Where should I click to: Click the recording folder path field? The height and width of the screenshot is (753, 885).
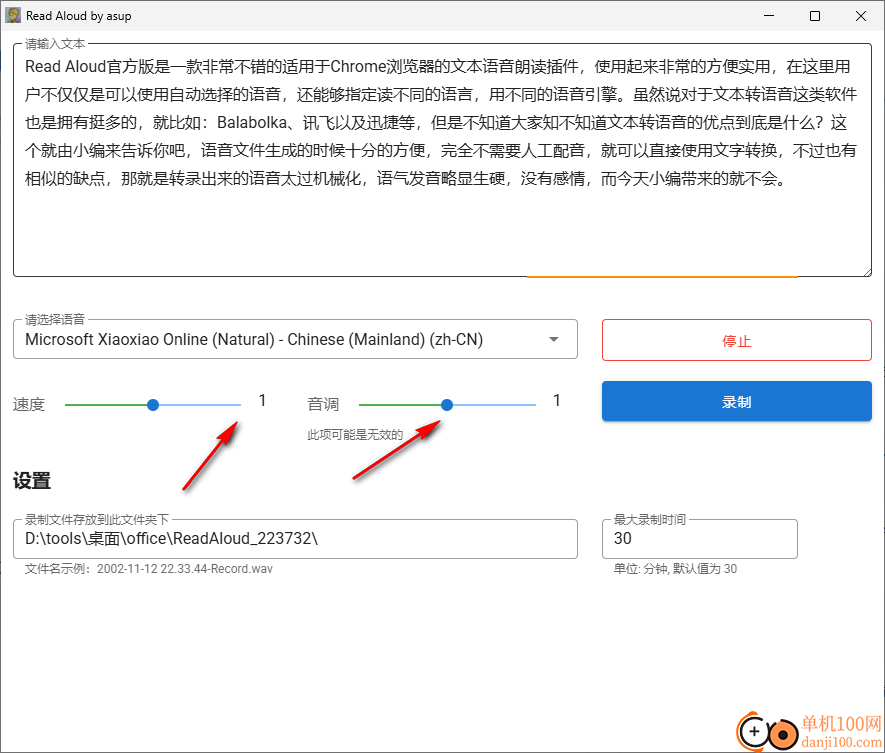point(295,539)
